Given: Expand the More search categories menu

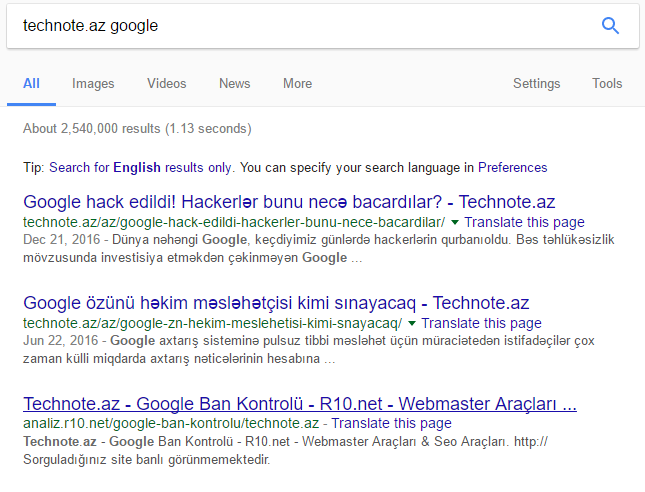Looking at the screenshot, I should pos(297,84).
